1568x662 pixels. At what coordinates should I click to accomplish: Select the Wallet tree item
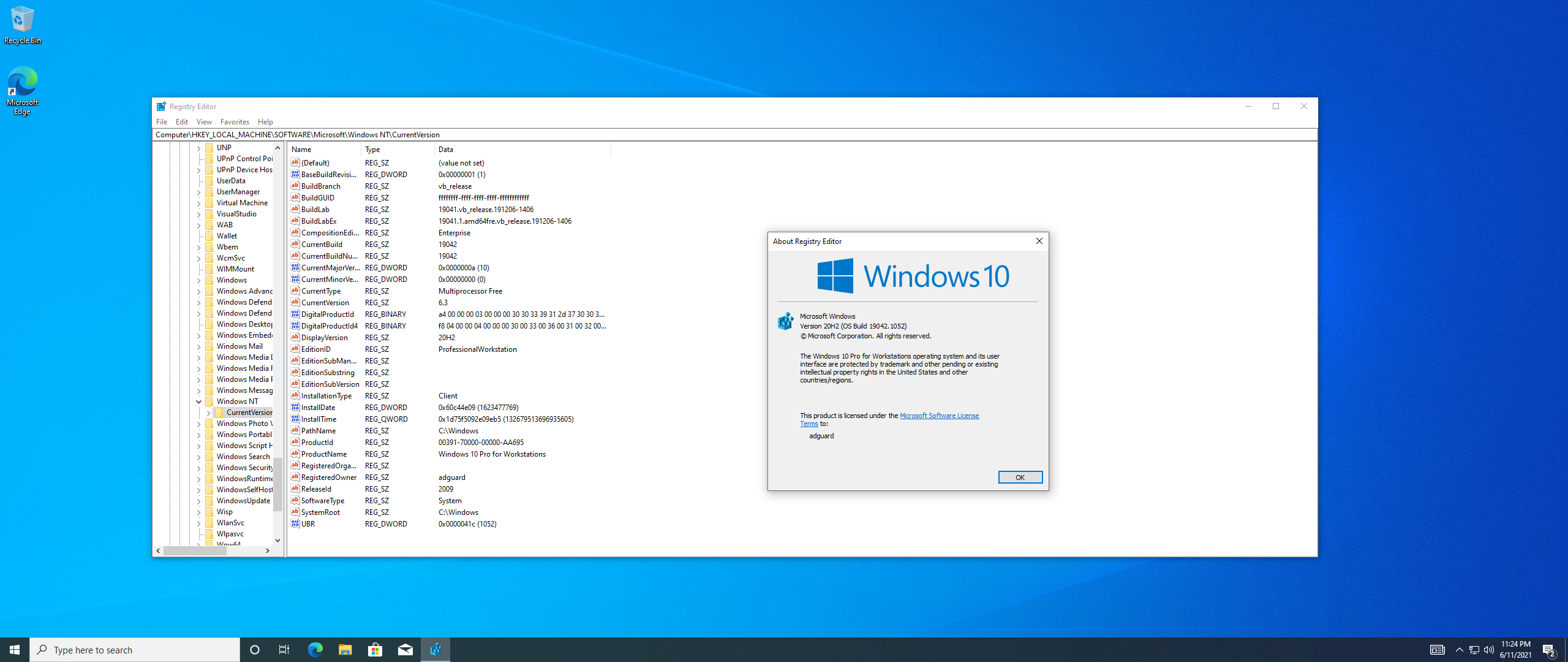227,236
